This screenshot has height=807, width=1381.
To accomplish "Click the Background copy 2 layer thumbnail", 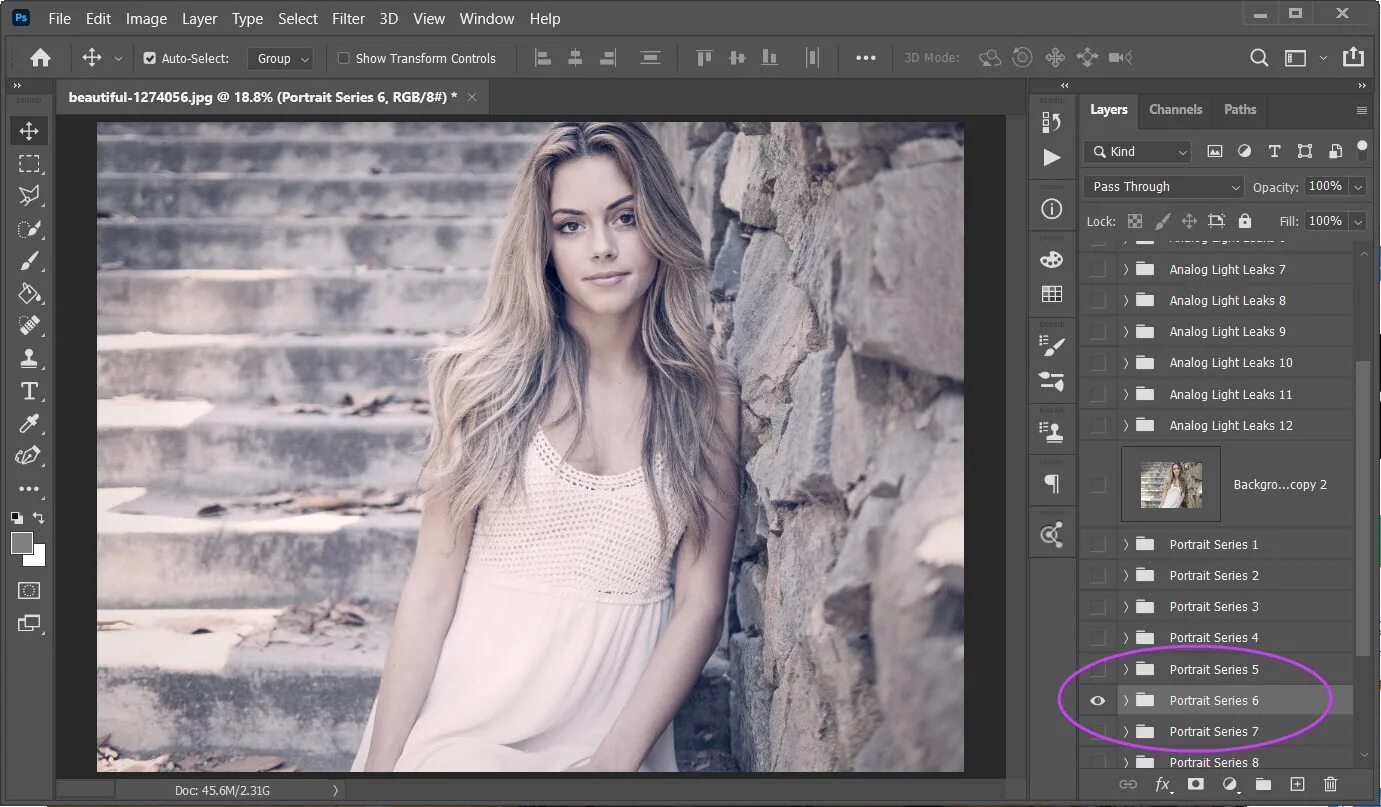I will coord(1171,485).
